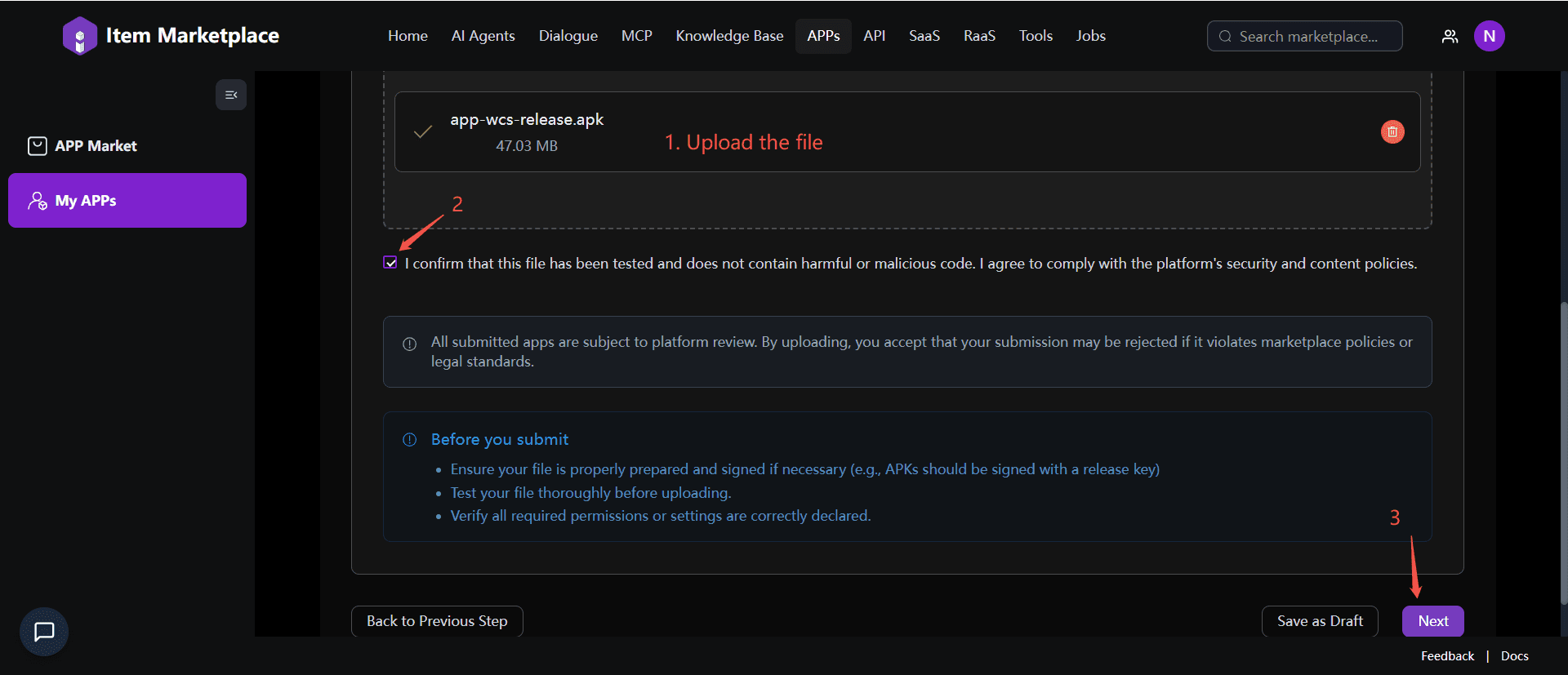Image resolution: width=1568 pixels, height=675 pixels.
Task: Open the profile avatar labeled N
Action: (1489, 36)
